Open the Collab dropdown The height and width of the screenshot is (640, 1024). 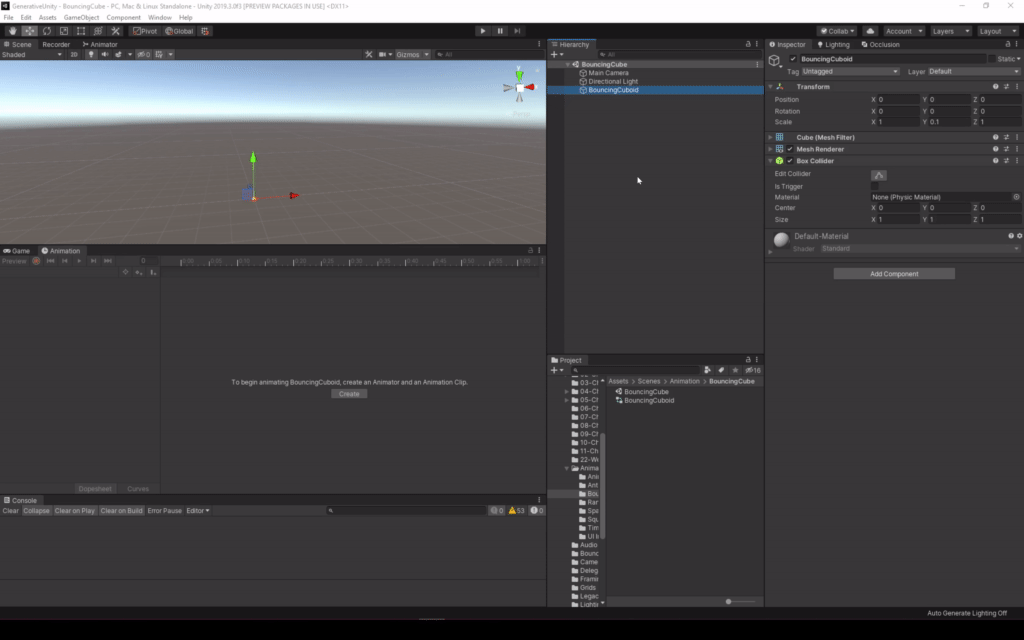(837, 31)
